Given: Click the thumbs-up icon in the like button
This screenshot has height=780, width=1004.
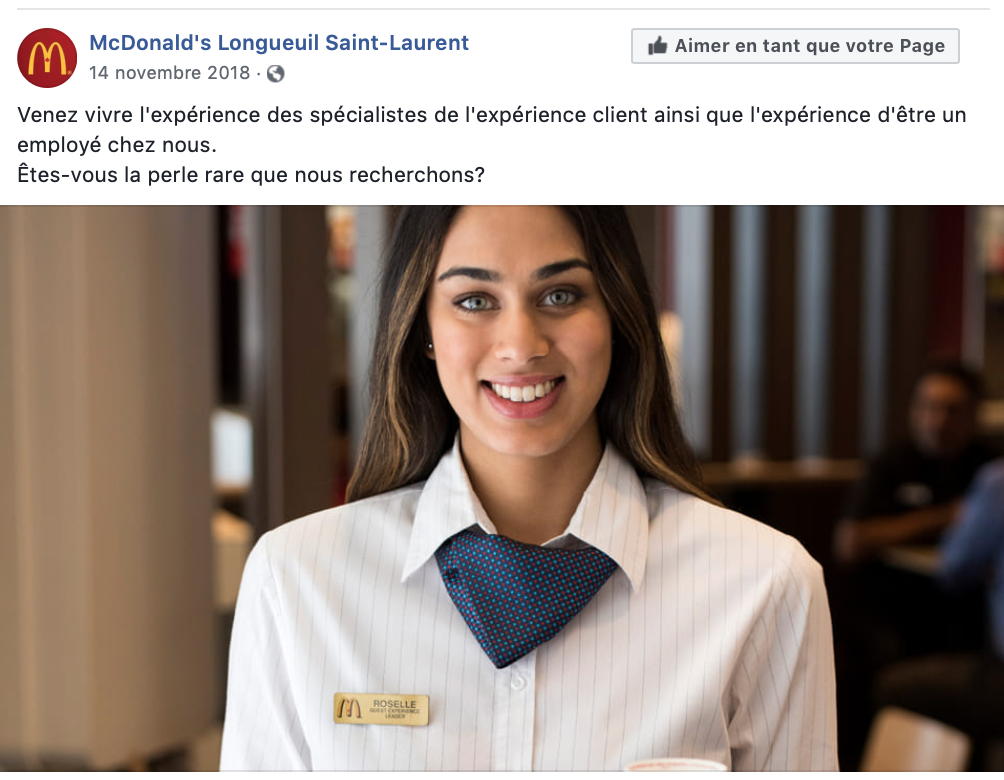Looking at the screenshot, I should 658,45.
